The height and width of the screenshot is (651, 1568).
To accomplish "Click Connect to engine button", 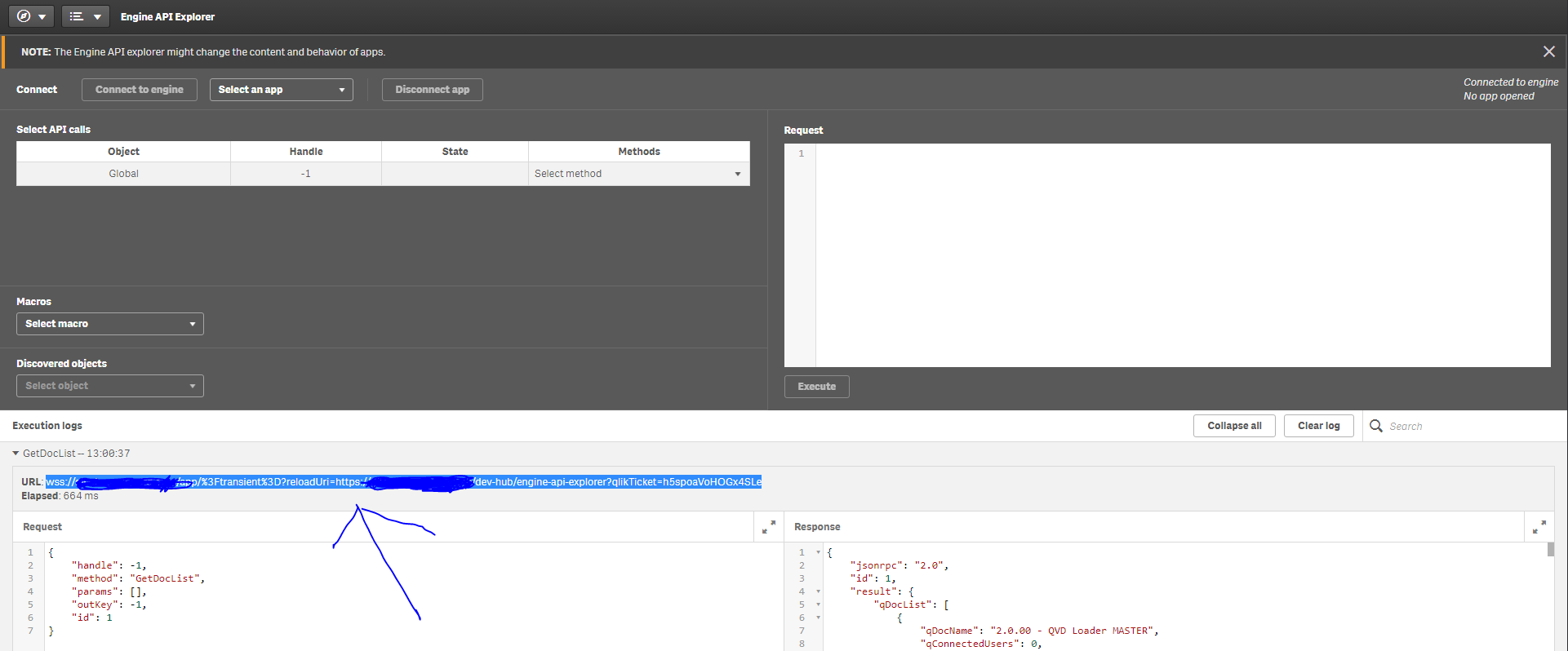I will pos(140,90).
